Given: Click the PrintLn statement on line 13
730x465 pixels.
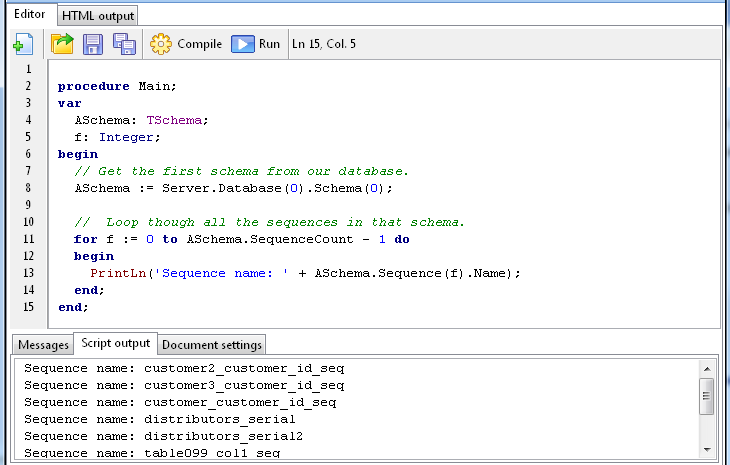Looking at the screenshot, I should [305, 273].
